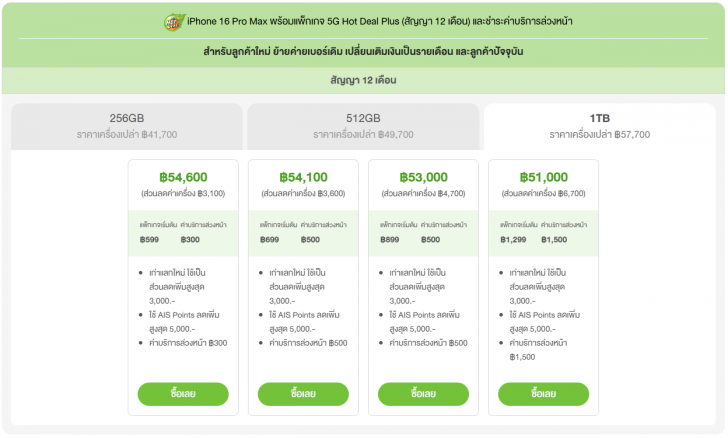Viewport: 728px width, 438px height.
Task: Click the ฿3,100 device discount text
Action: pyautogui.click(x=183, y=193)
